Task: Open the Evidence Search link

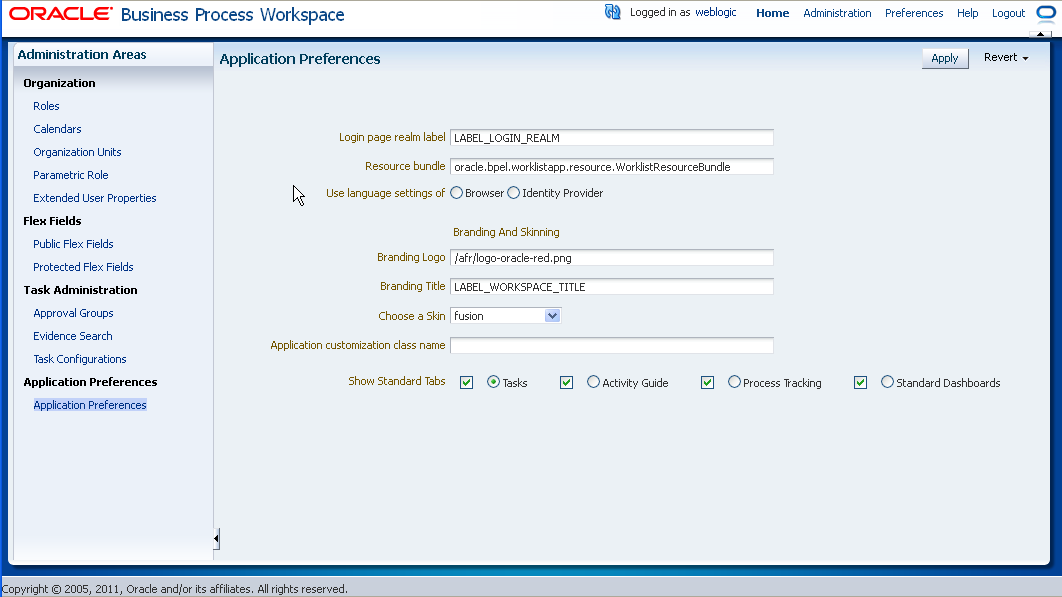Action: (x=72, y=337)
